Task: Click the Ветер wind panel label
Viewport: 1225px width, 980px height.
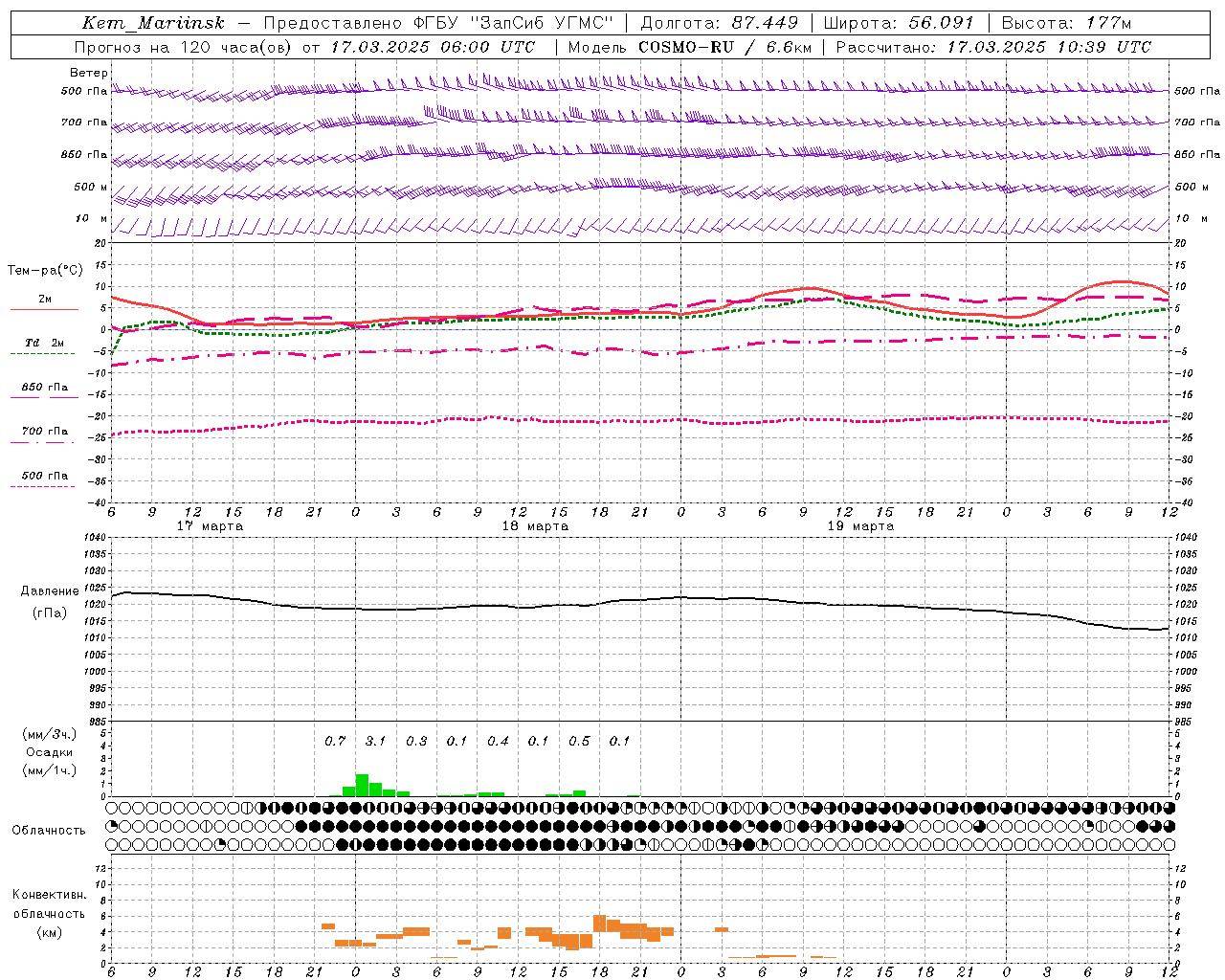Action: 89,73
